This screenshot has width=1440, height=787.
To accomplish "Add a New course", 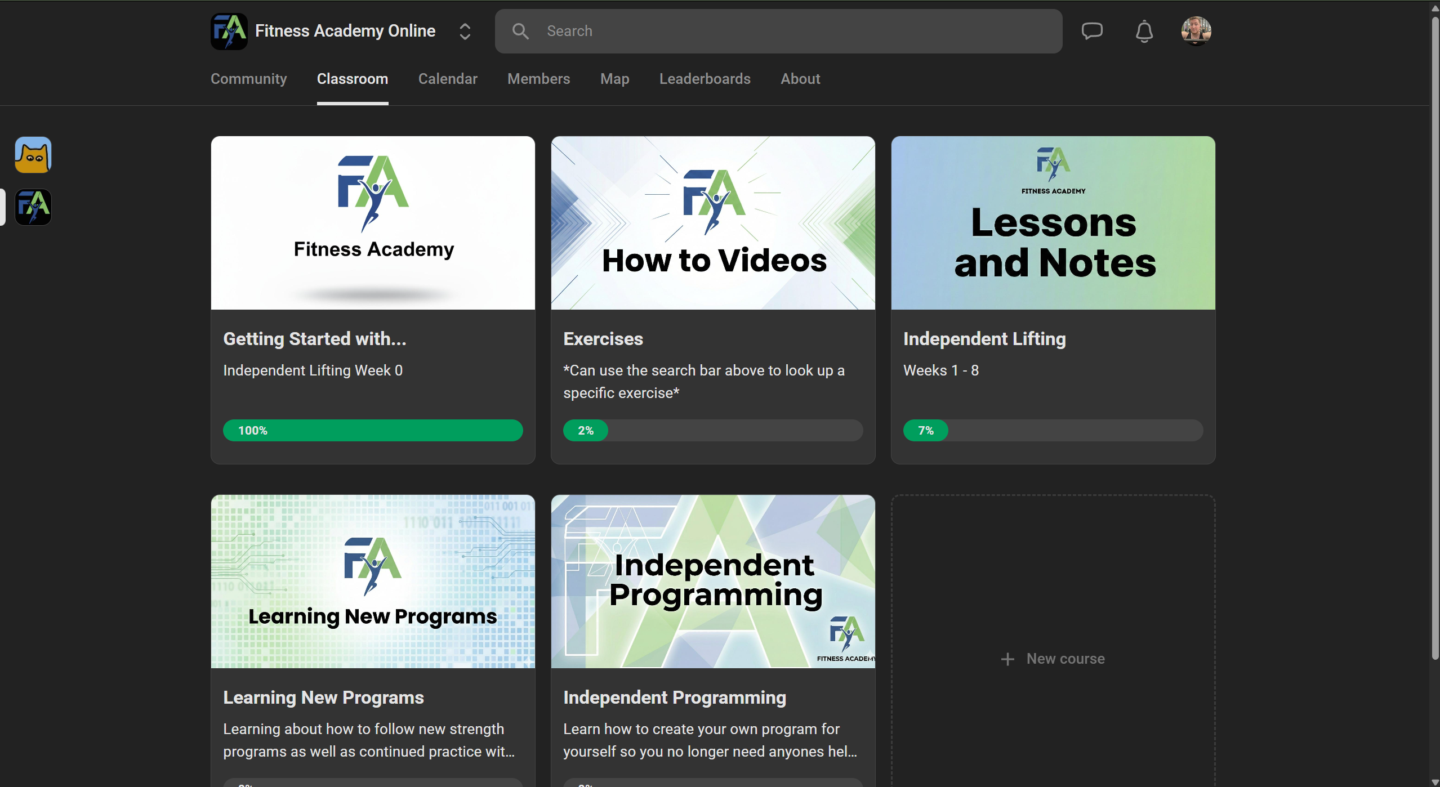I will point(1053,659).
